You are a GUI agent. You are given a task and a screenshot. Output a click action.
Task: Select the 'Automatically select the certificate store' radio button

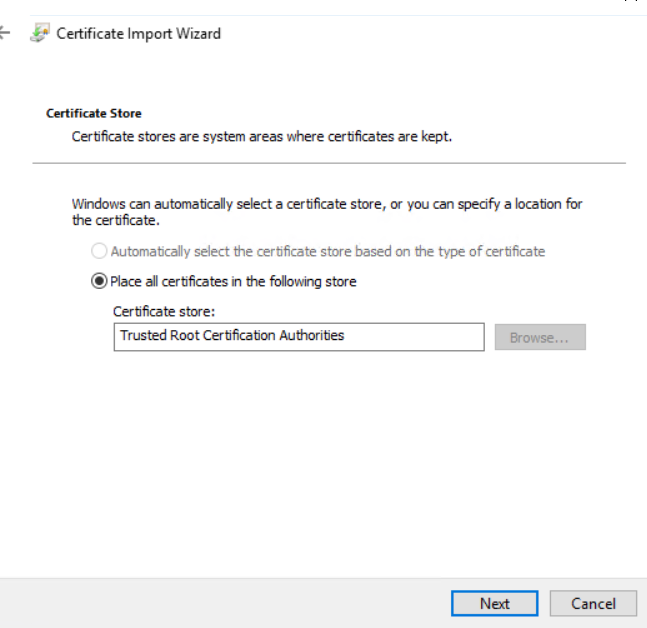coord(99,252)
